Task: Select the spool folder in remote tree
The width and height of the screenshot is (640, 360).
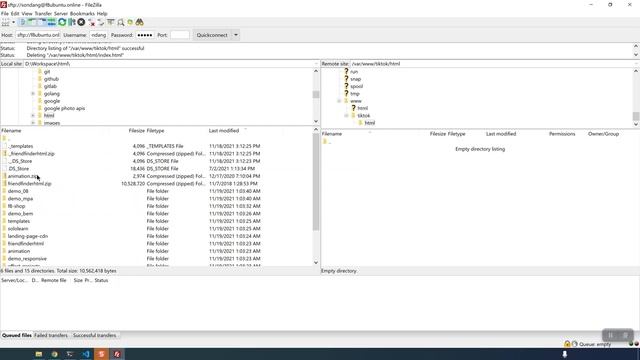Action: (x=356, y=86)
